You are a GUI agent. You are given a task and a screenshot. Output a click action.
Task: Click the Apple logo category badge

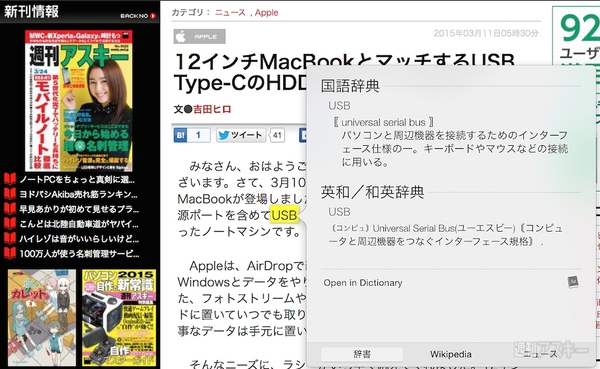click(x=199, y=37)
